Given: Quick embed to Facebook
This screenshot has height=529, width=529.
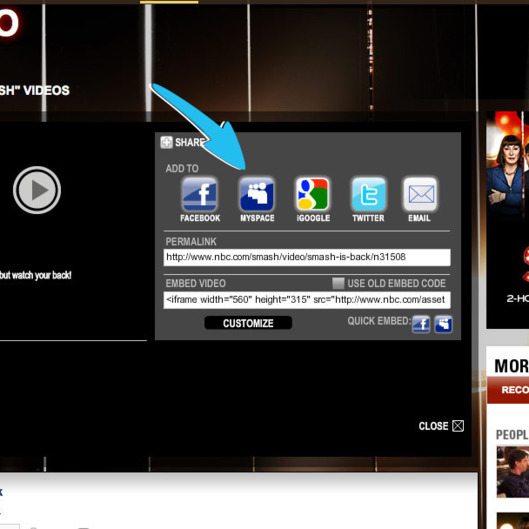Looking at the screenshot, I should (421, 325).
